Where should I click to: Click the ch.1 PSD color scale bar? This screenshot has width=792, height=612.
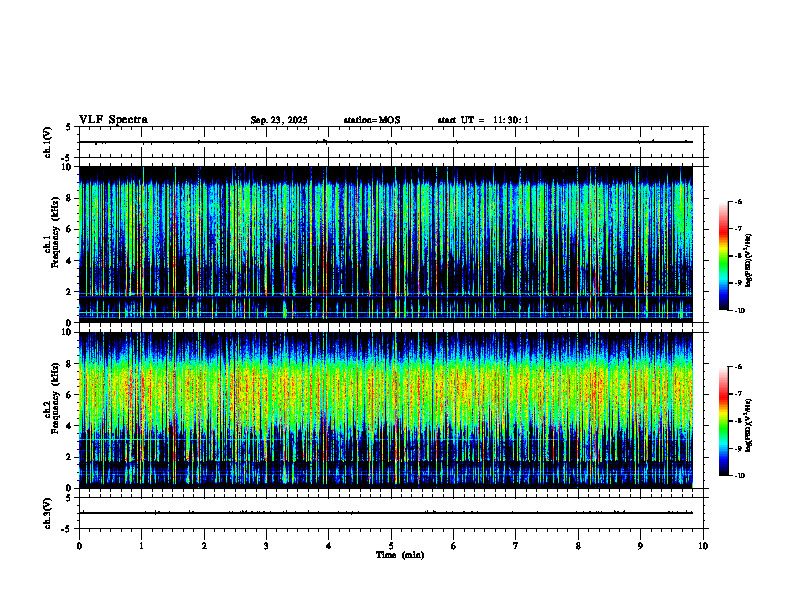[724, 256]
